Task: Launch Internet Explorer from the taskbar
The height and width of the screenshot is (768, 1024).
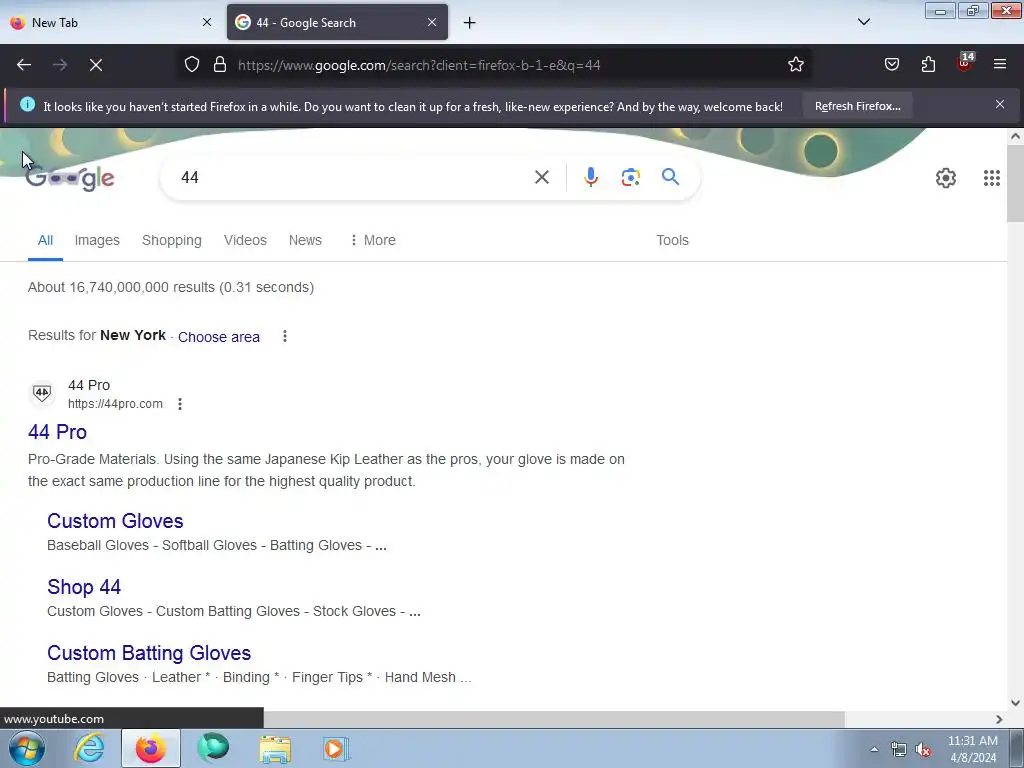Action: [89, 748]
